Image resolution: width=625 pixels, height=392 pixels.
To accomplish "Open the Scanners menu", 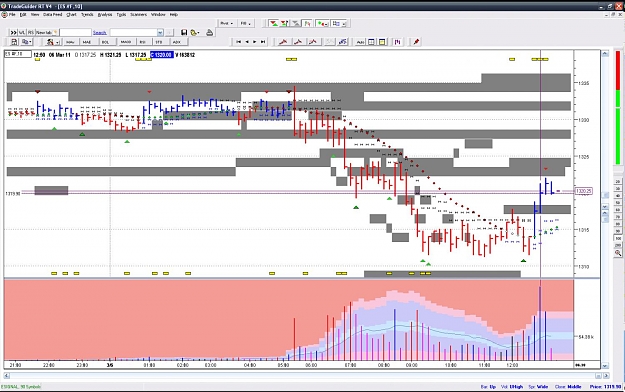I will point(138,14).
